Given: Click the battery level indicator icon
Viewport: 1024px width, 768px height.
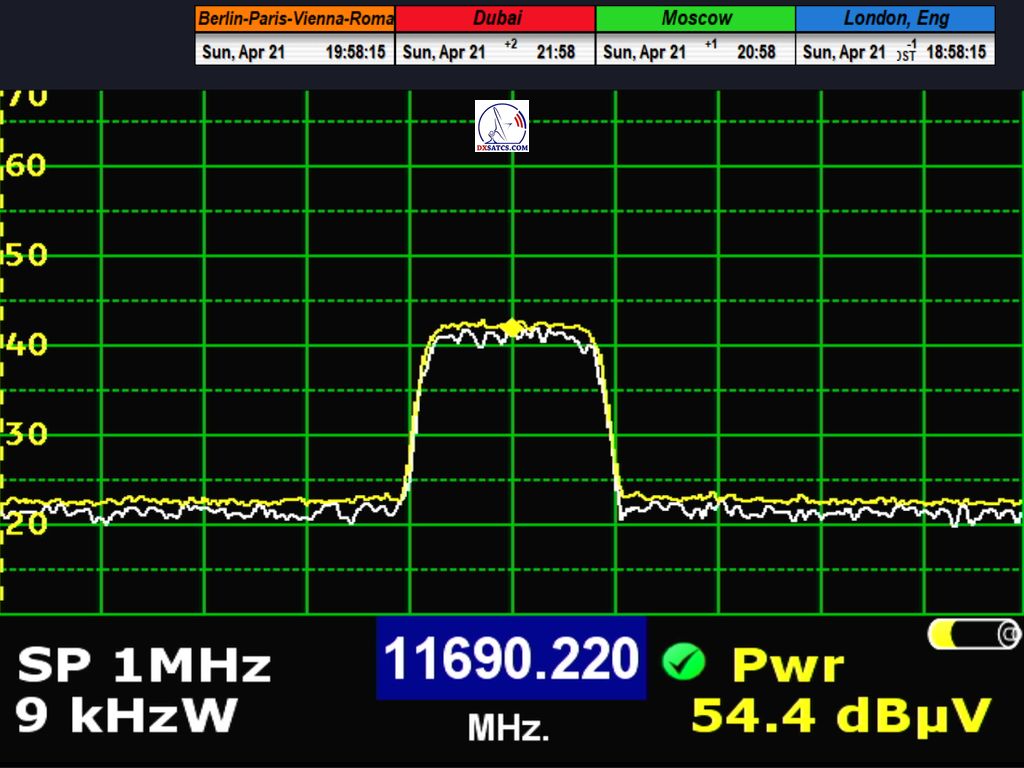Looking at the screenshot, I should coord(974,634).
